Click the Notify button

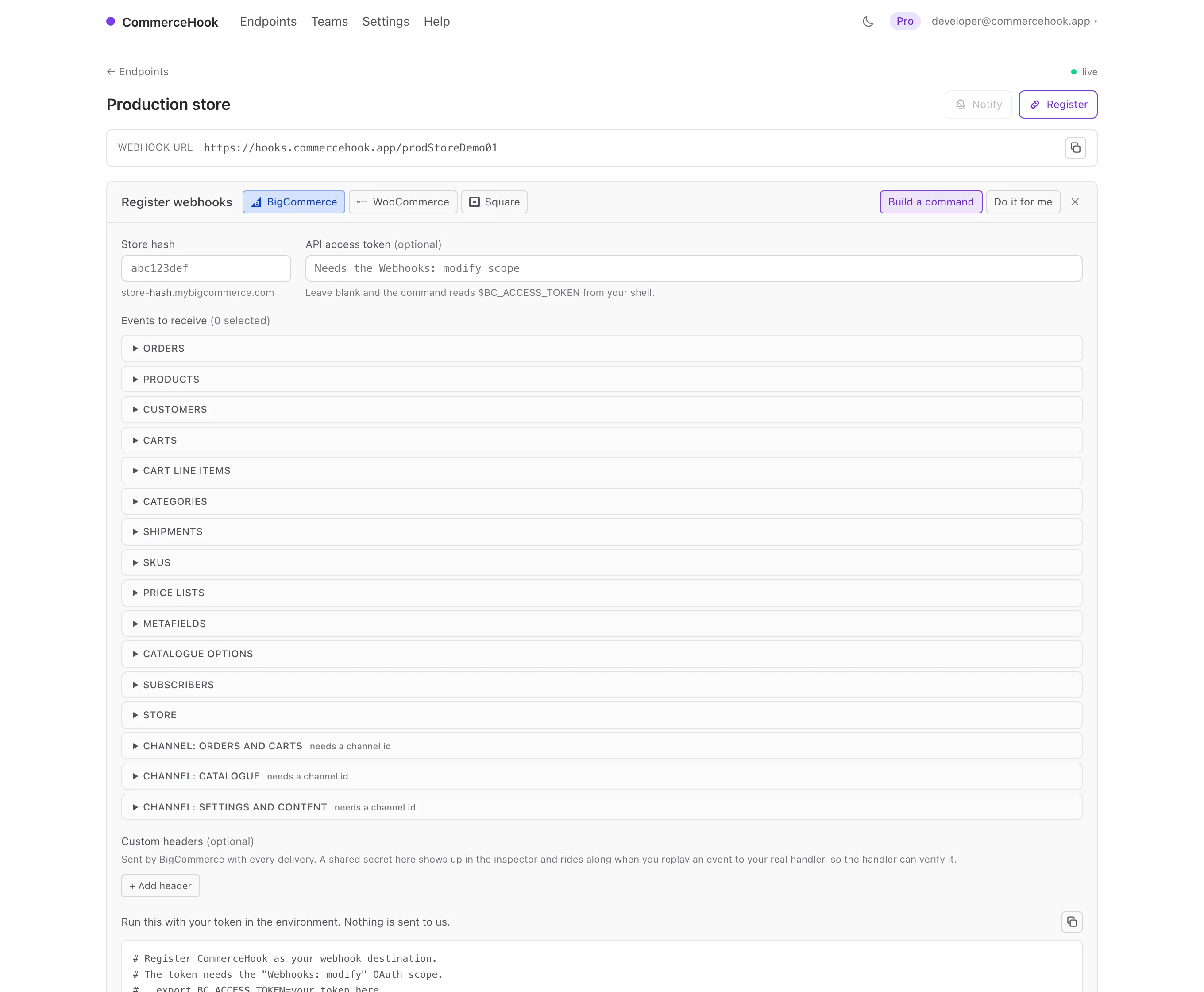[977, 105]
